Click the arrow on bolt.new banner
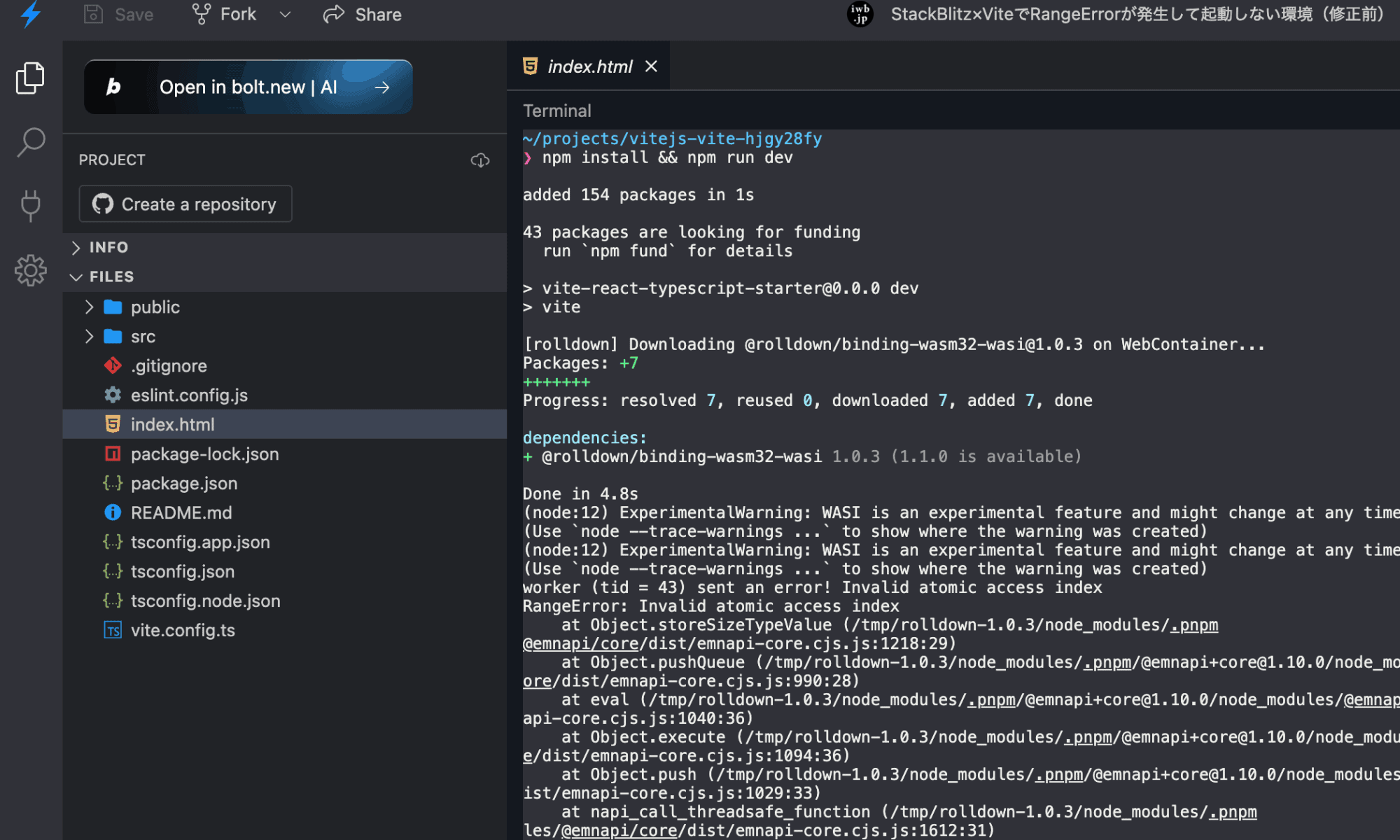The image size is (1400, 840). [382, 87]
